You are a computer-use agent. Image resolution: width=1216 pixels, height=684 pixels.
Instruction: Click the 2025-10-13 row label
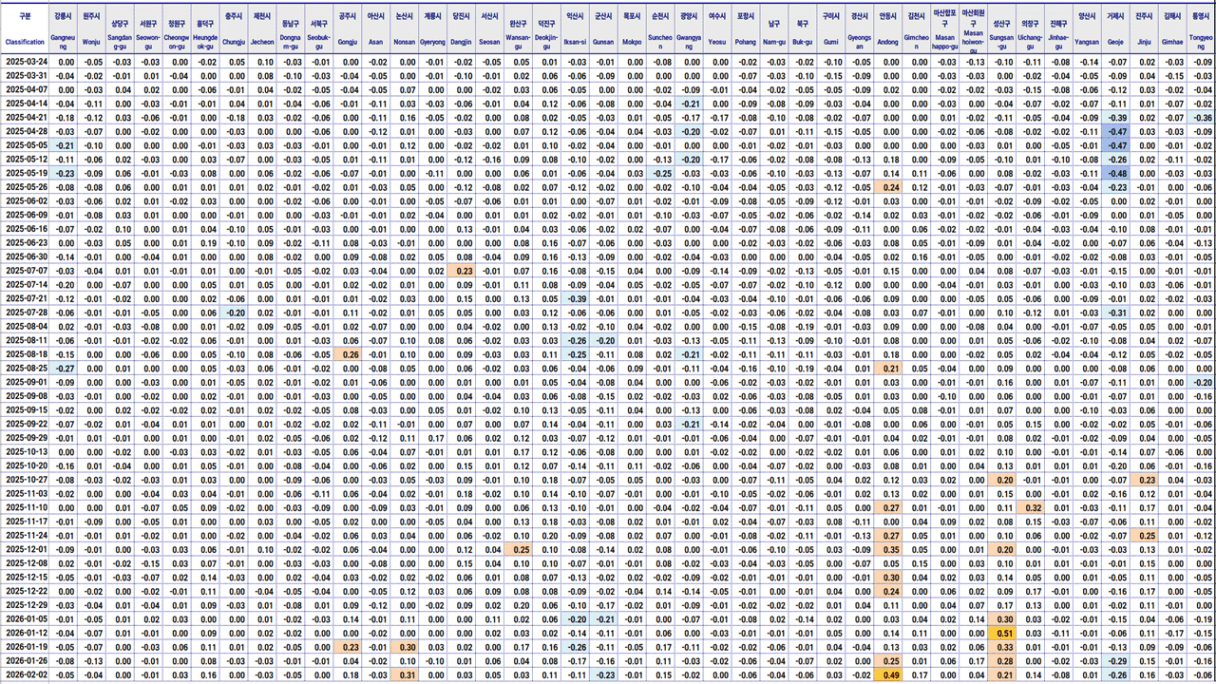click(x=25, y=452)
